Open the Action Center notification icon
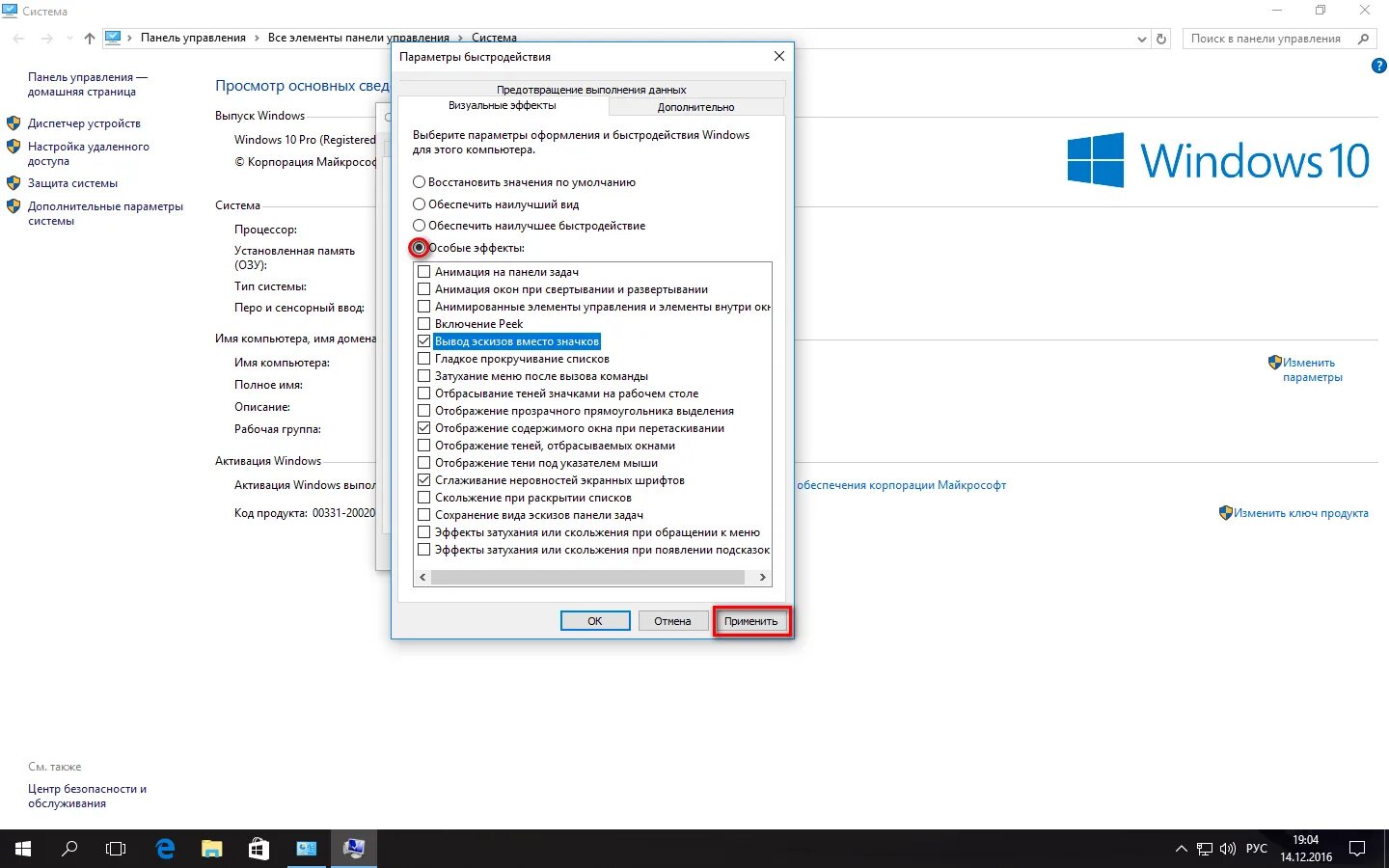The height and width of the screenshot is (868, 1389). tap(1357, 849)
